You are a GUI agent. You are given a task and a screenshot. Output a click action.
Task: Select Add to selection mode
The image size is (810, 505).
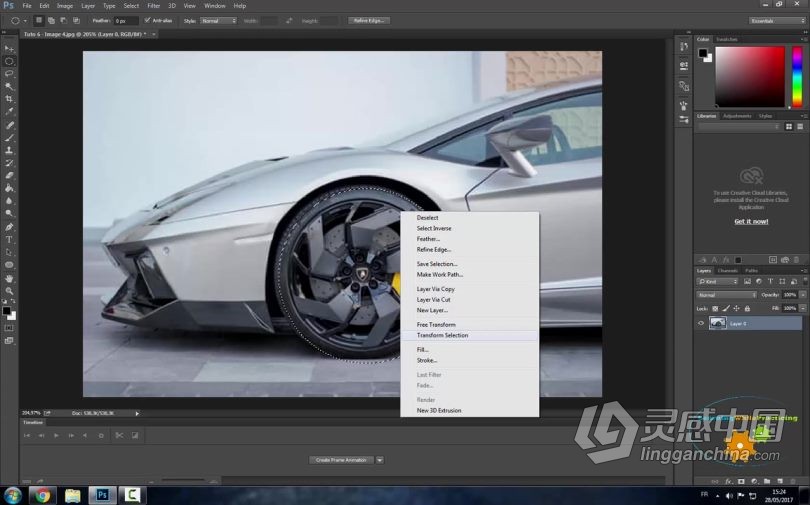pos(51,21)
